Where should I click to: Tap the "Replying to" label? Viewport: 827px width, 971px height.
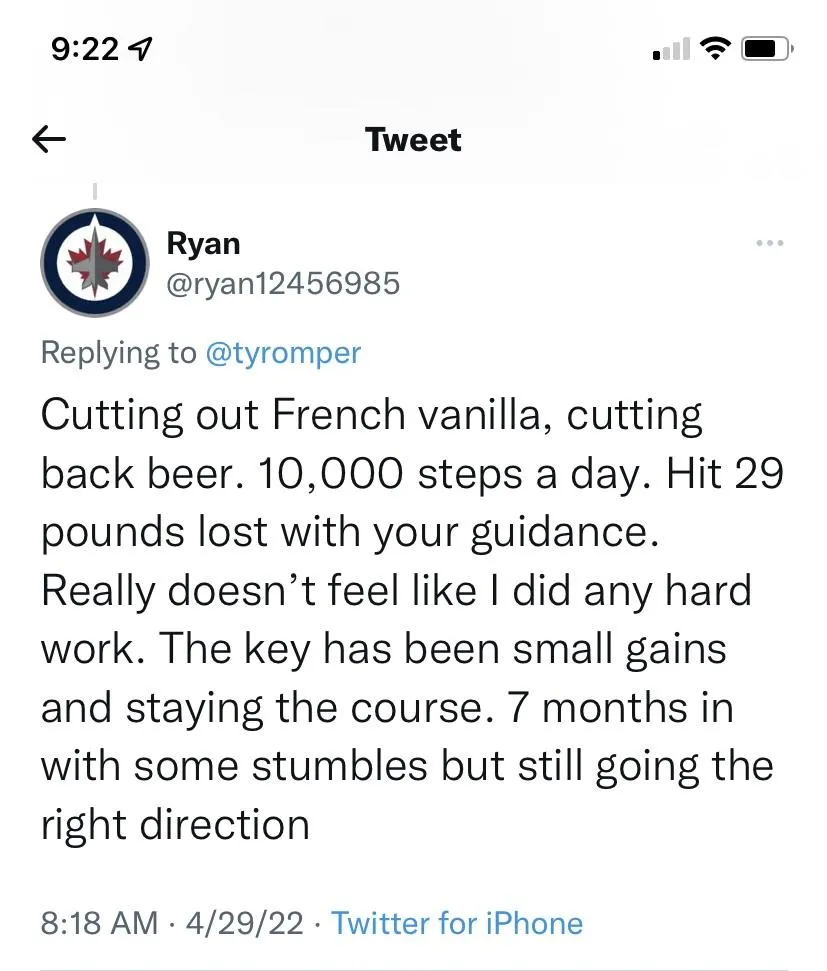pyautogui.click(x=118, y=353)
